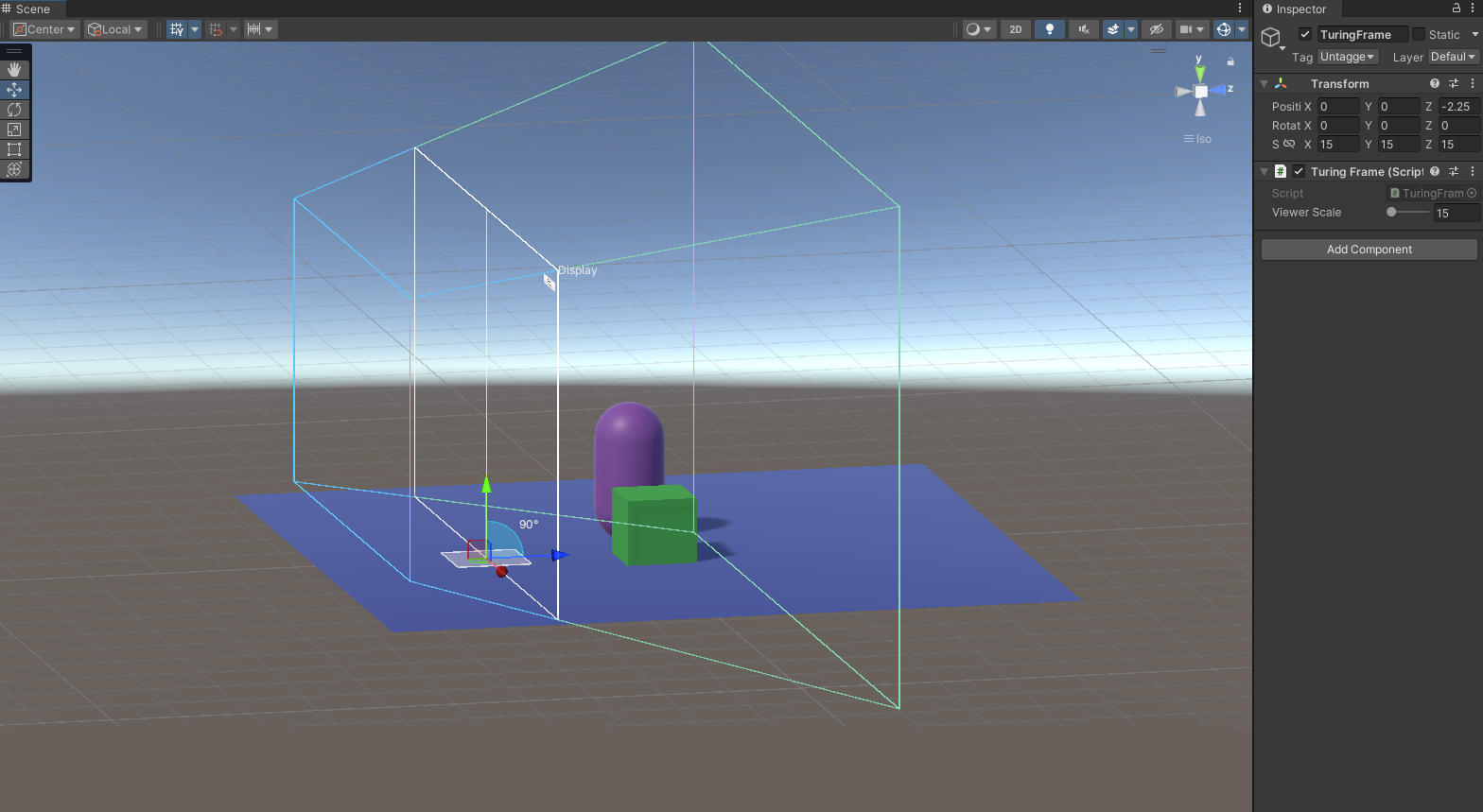Click the green Y-axis move arrow
1483x812 pixels.
click(486, 485)
